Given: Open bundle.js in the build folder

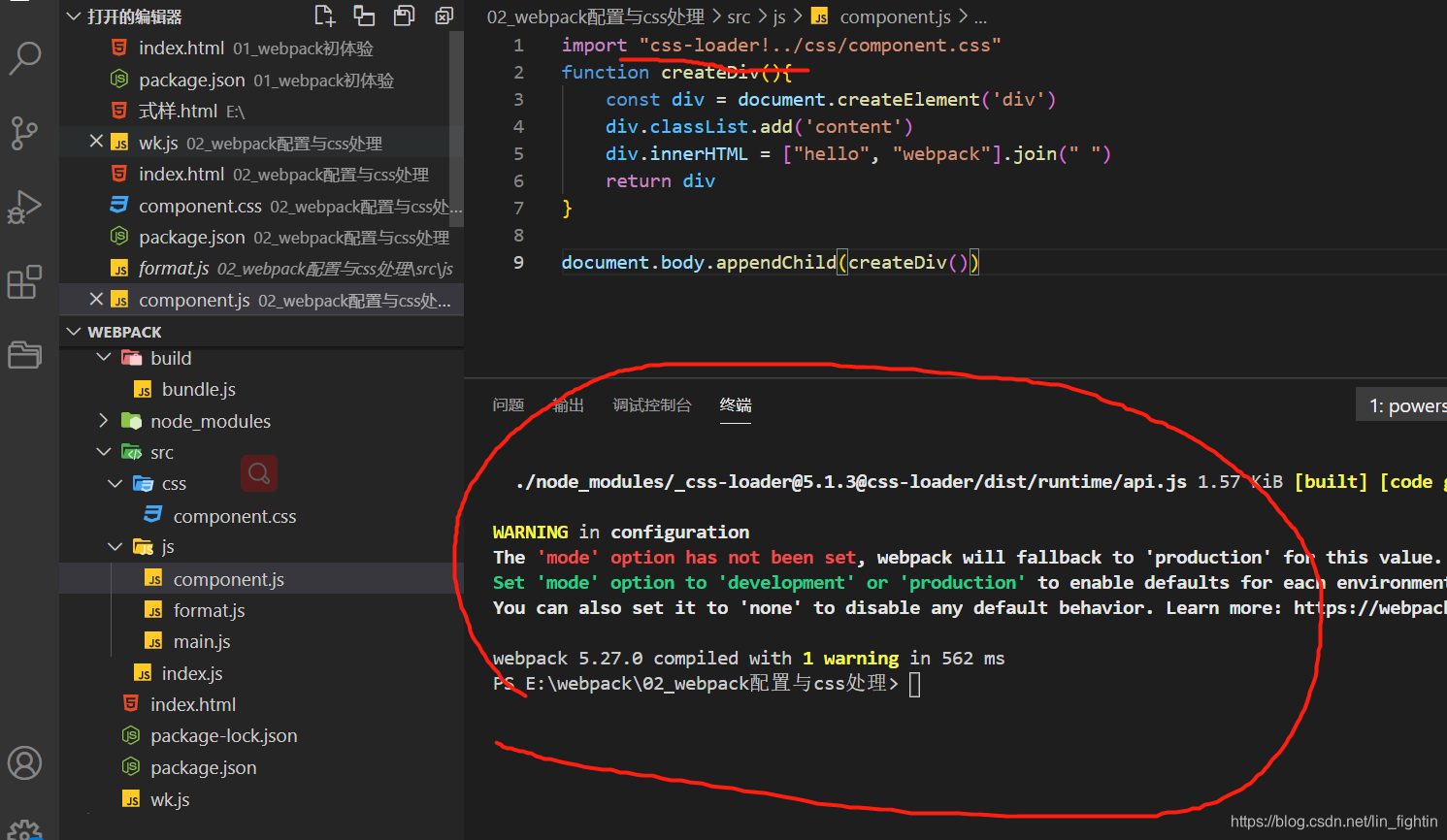Looking at the screenshot, I should pos(199,389).
